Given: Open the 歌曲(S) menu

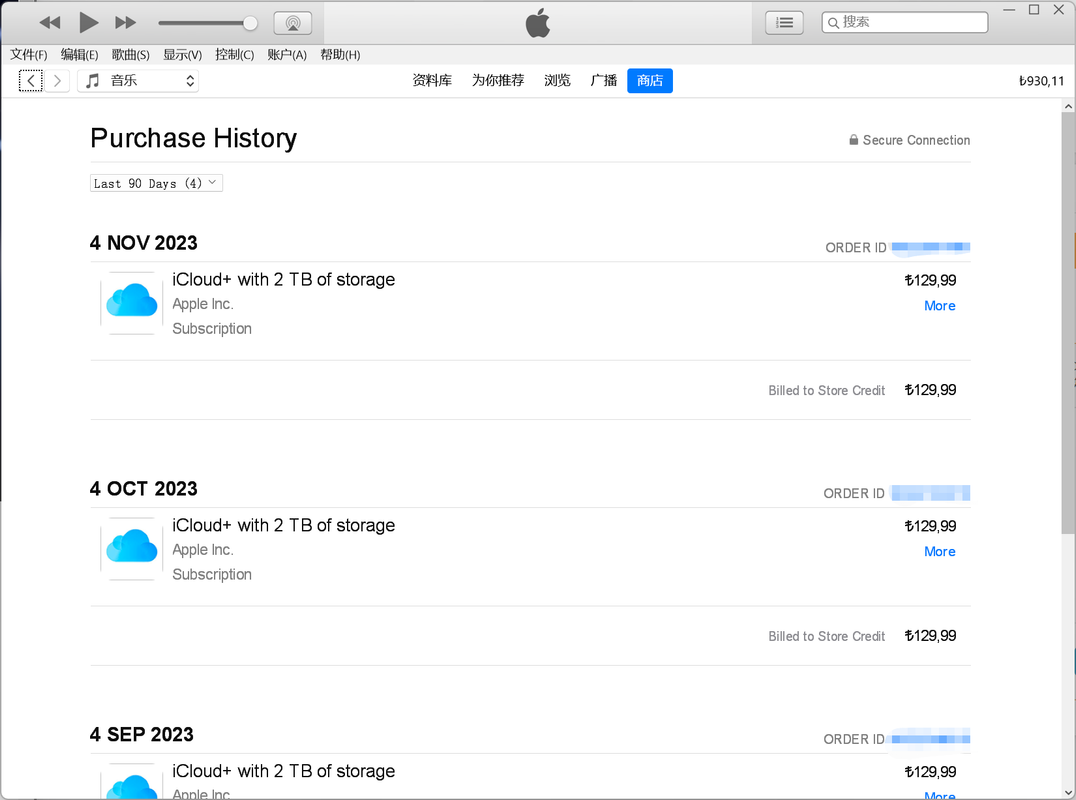Looking at the screenshot, I should coord(130,55).
